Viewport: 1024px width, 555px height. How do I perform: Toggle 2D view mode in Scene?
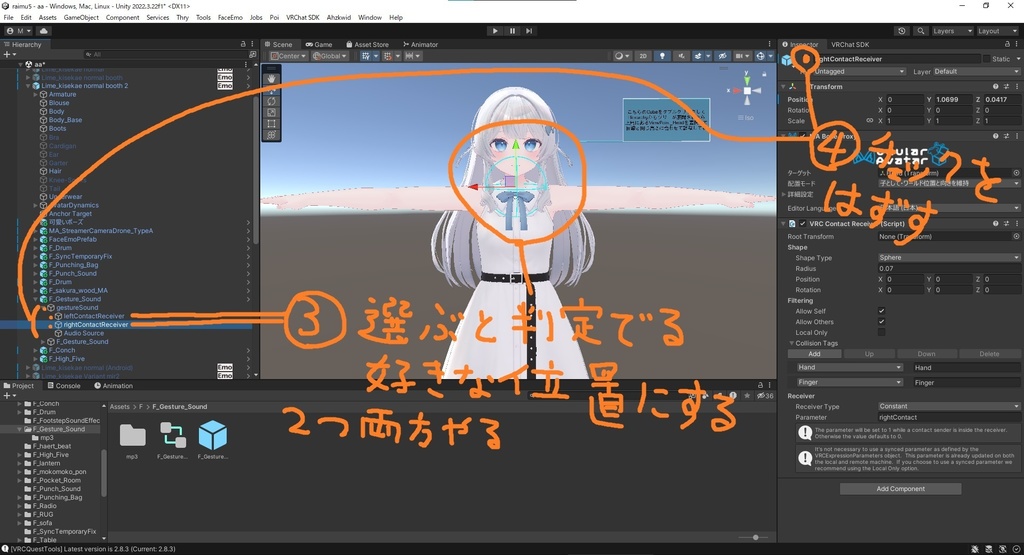click(x=643, y=56)
